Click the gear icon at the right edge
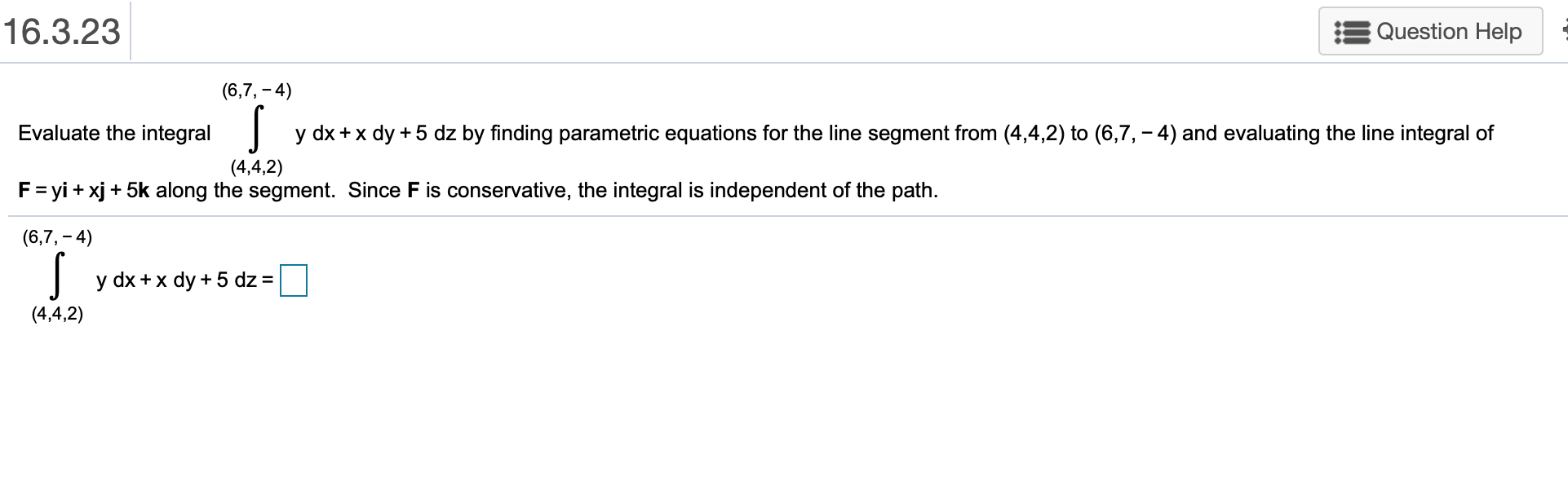 click(1563, 31)
